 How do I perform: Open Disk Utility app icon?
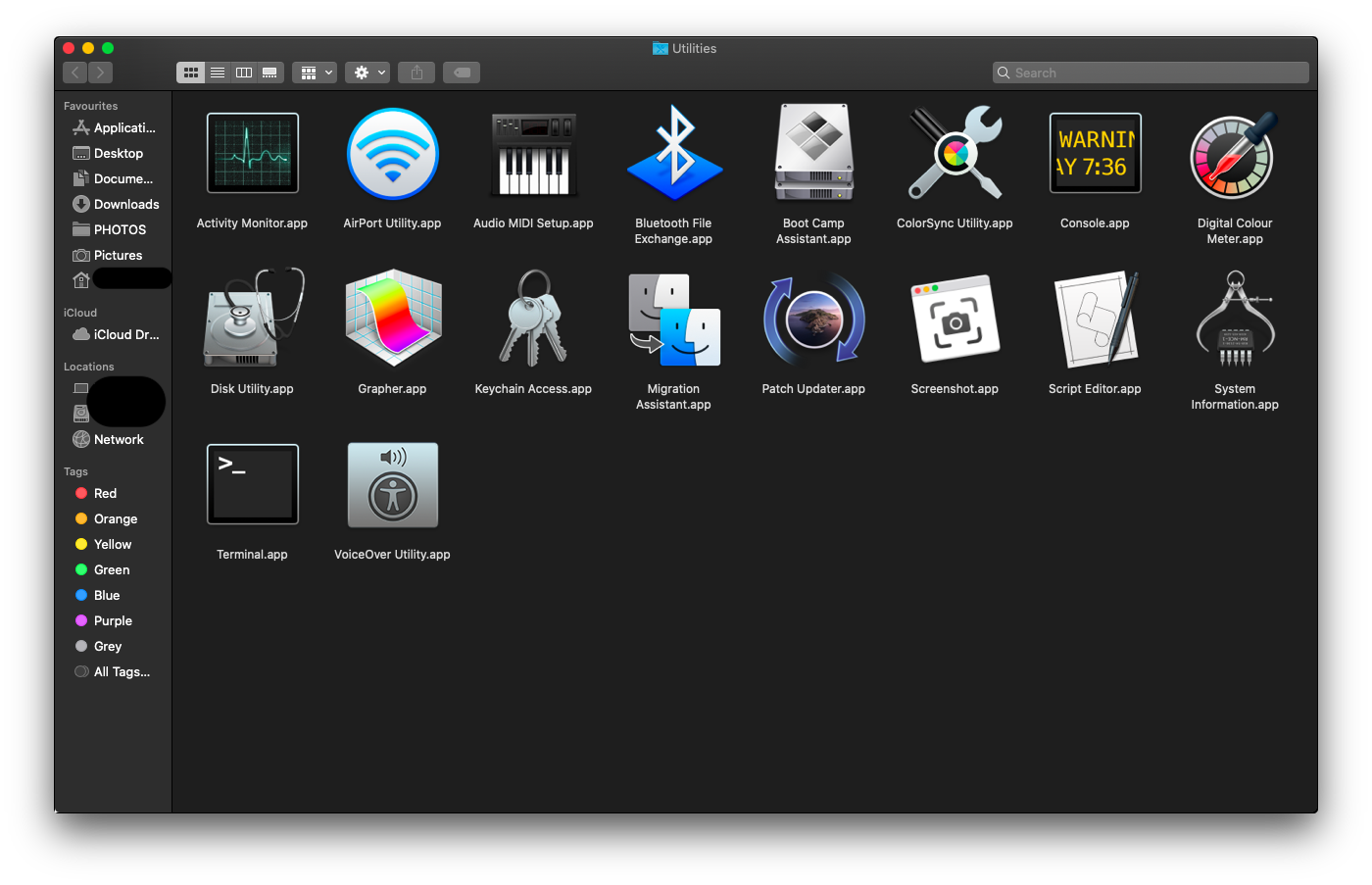(252, 318)
